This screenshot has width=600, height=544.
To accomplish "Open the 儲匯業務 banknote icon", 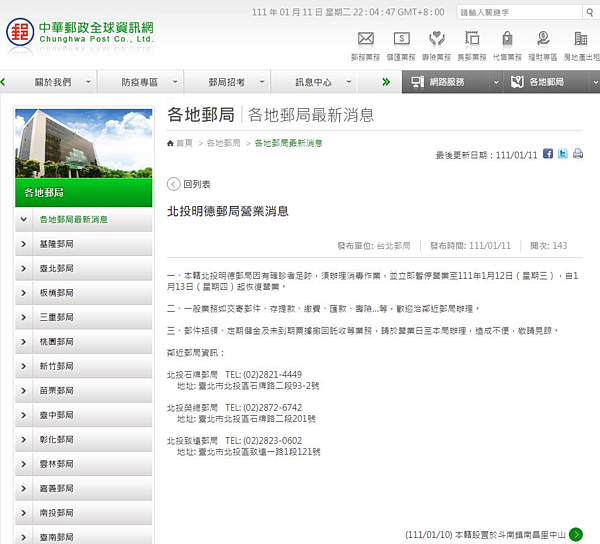I will coord(401,38).
